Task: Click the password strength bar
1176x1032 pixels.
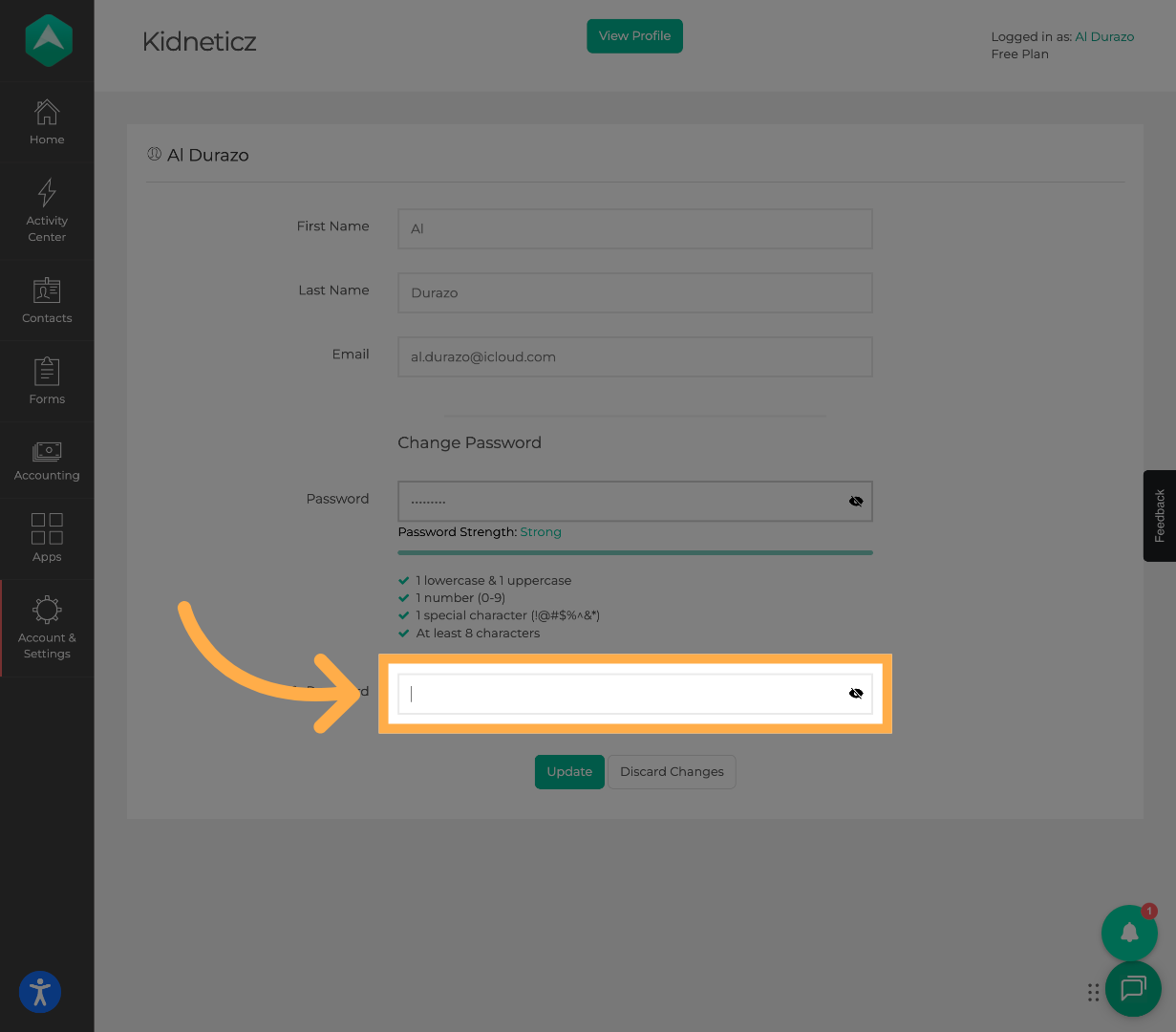Action: [x=634, y=552]
